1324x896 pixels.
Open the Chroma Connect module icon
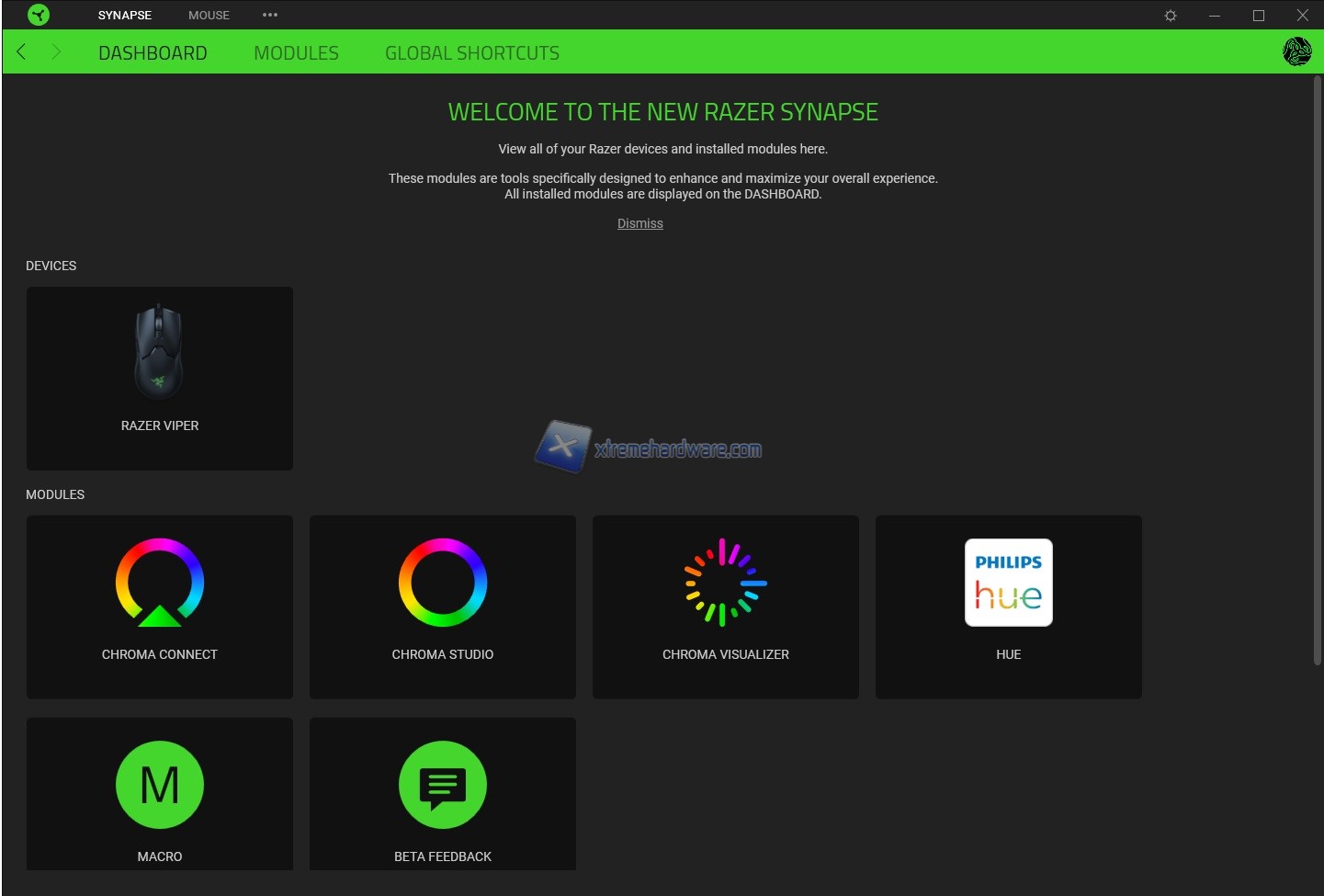pyautogui.click(x=159, y=583)
